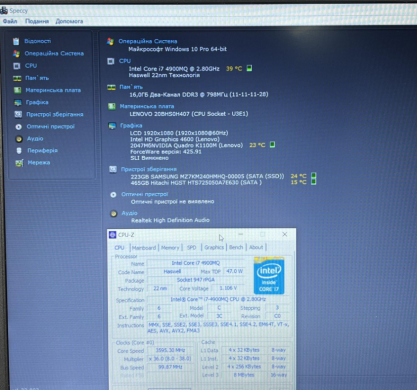Open the Материнська плата summary heading link
The image size is (417, 390).
point(147,106)
